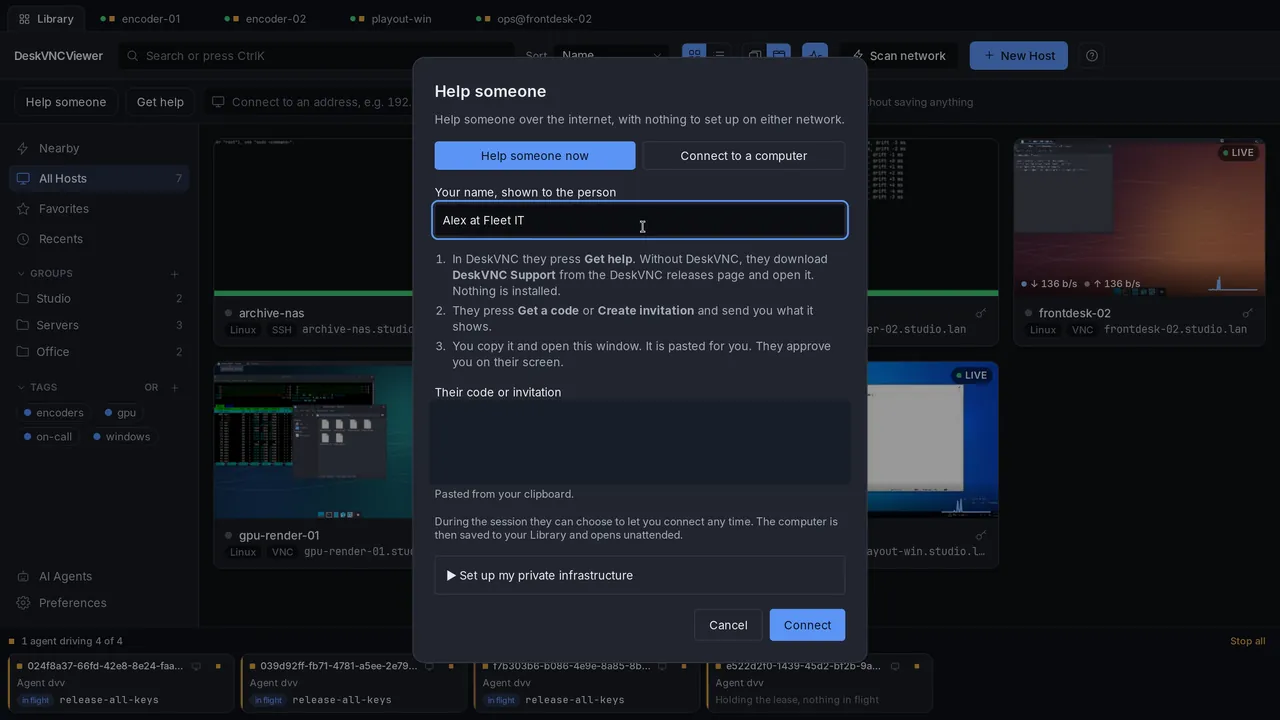Add a new tag with plus icon
This screenshot has height=720, width=1280.
(x=175, y=388)
